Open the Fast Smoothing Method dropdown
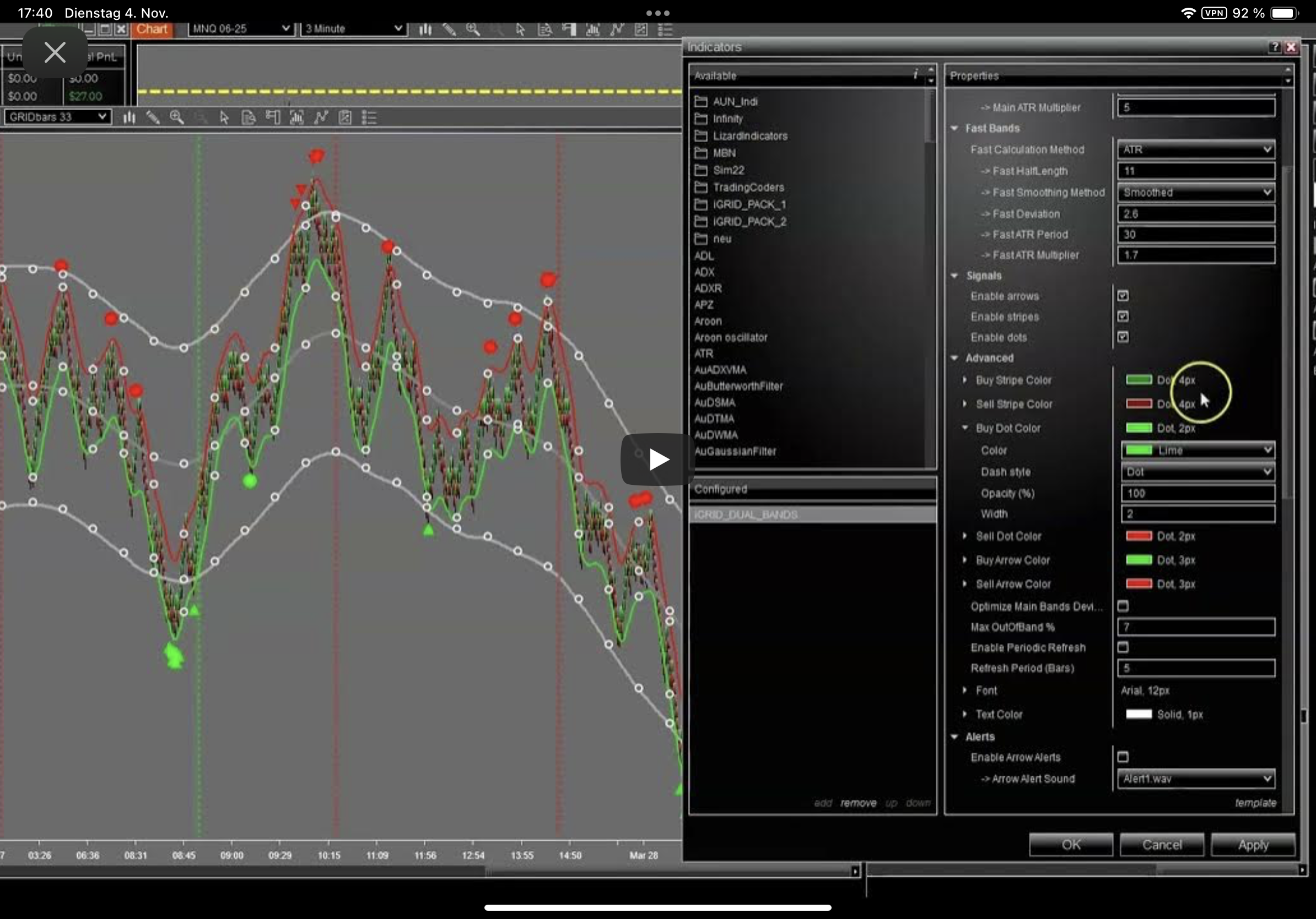Image resolution: width=1316 pixels, height=919 pixels. click(x=1196, y=192)
